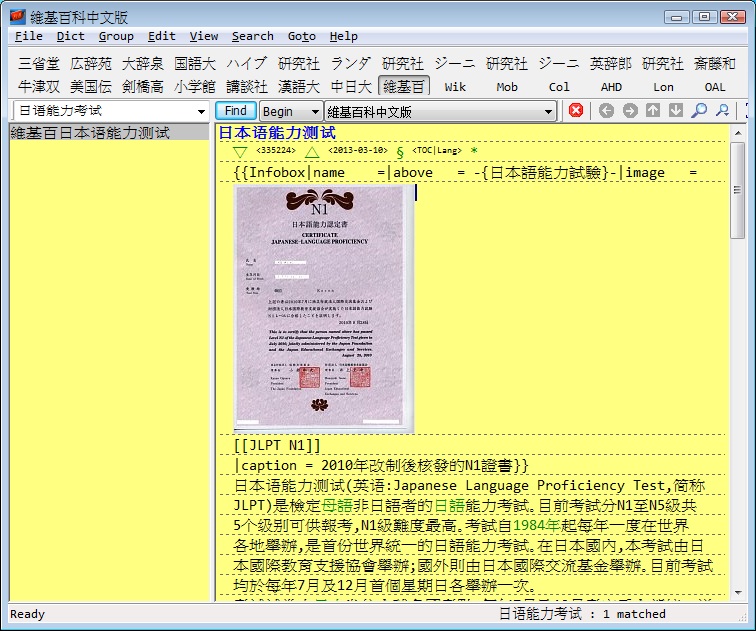Open the Search menu

[x=253, y=36]
